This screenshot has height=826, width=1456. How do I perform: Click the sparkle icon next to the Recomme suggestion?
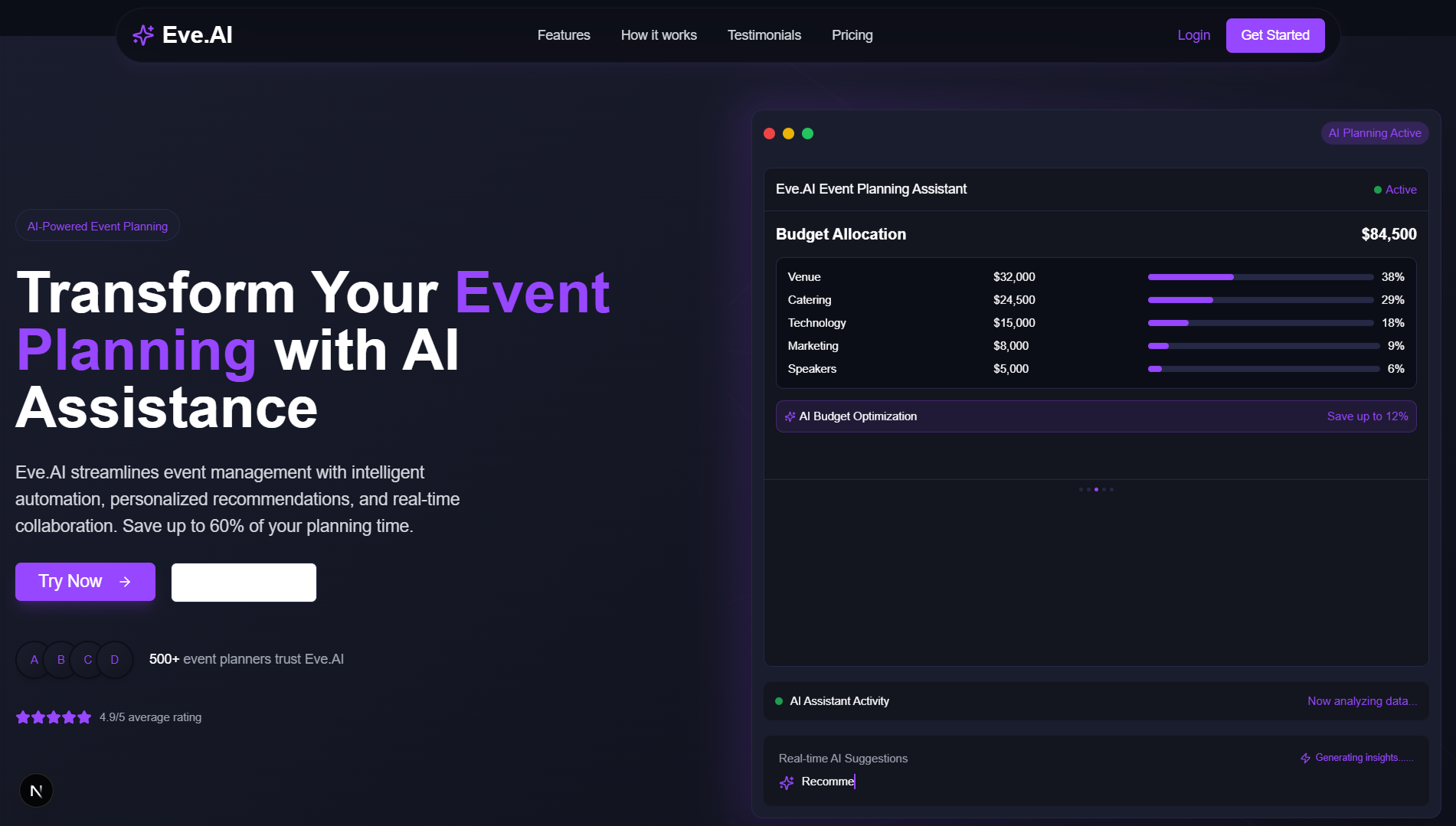click(x=786, y=782)
